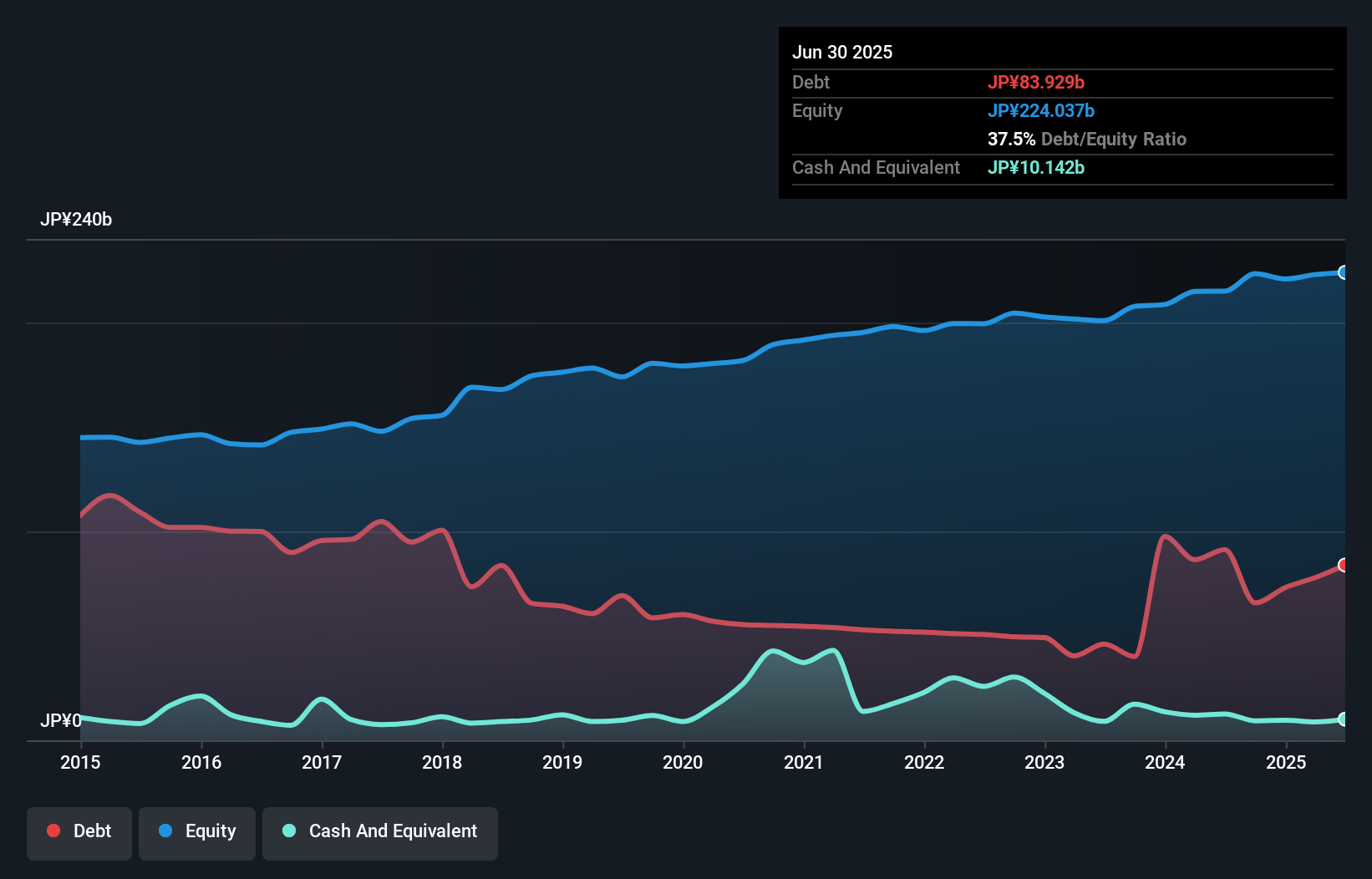Click the 37.5% Debt/Equity Ratio text

pyautogui.click(x=1087, y=139)
